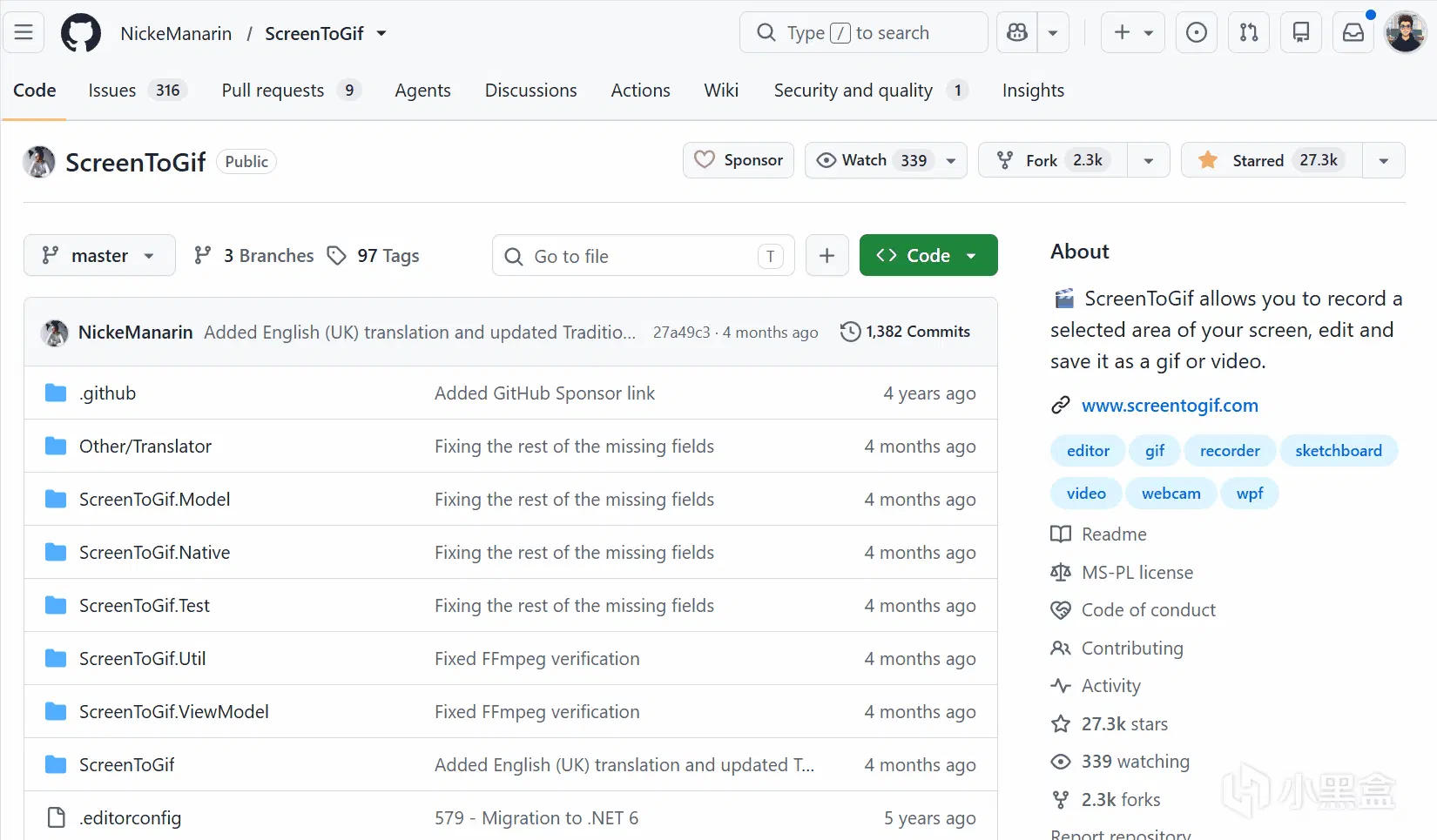
Task: Expand the Fork options arrow
Action: point(1148,160)
